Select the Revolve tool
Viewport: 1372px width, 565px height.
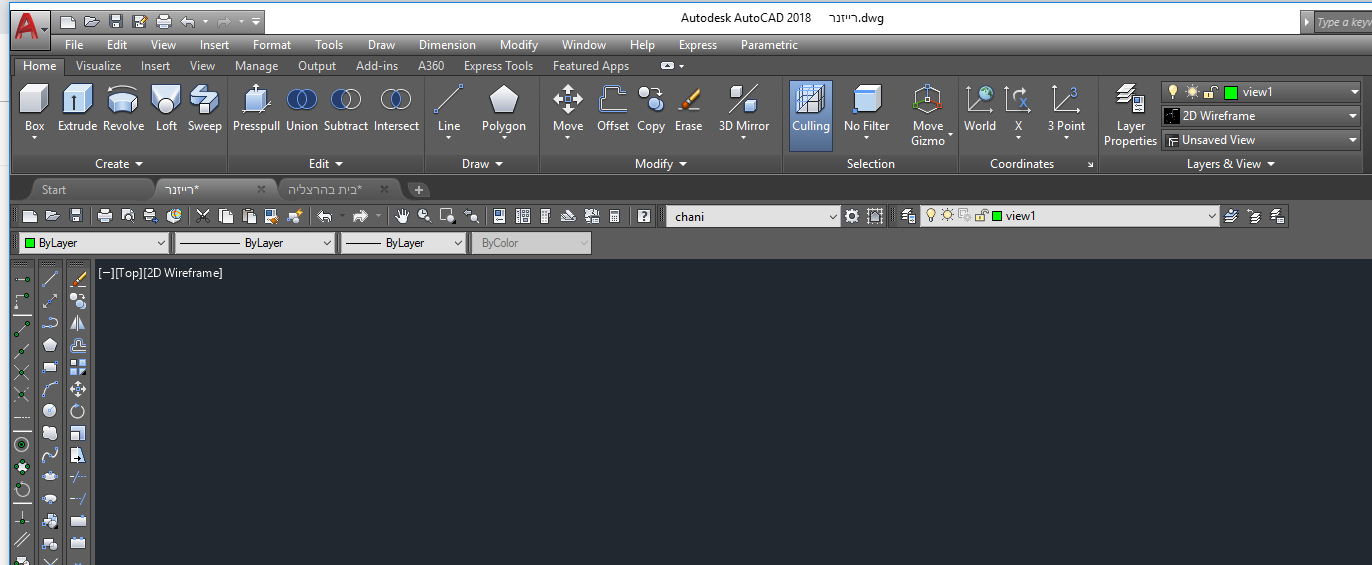123,108
